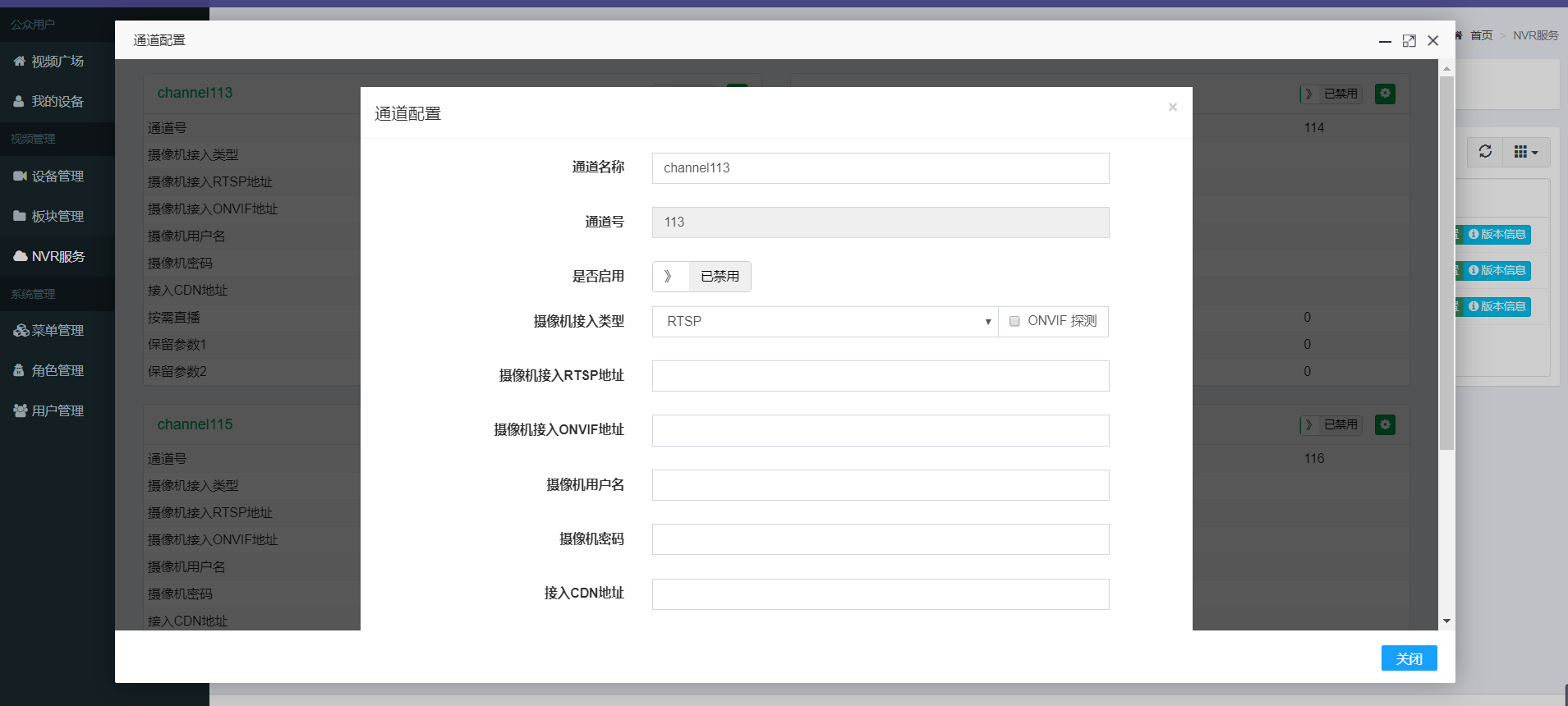This screenshot has width=1568, height=706.
Task: Open 设备管理 in the sidebar
Action: point(57,176)
